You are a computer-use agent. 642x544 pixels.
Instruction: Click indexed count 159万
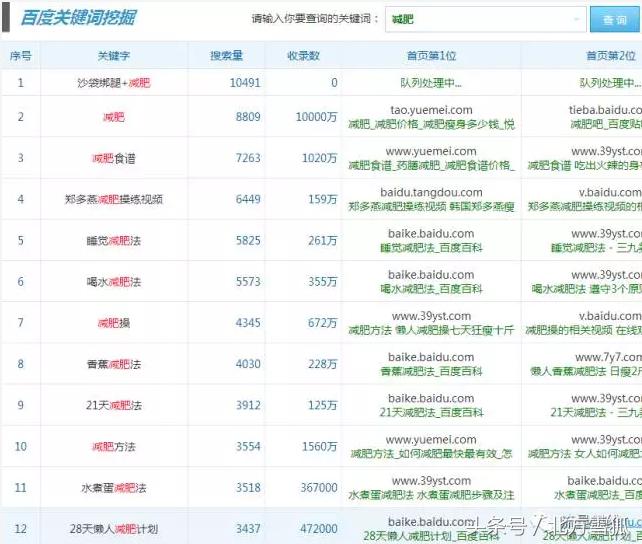(323, 199)
